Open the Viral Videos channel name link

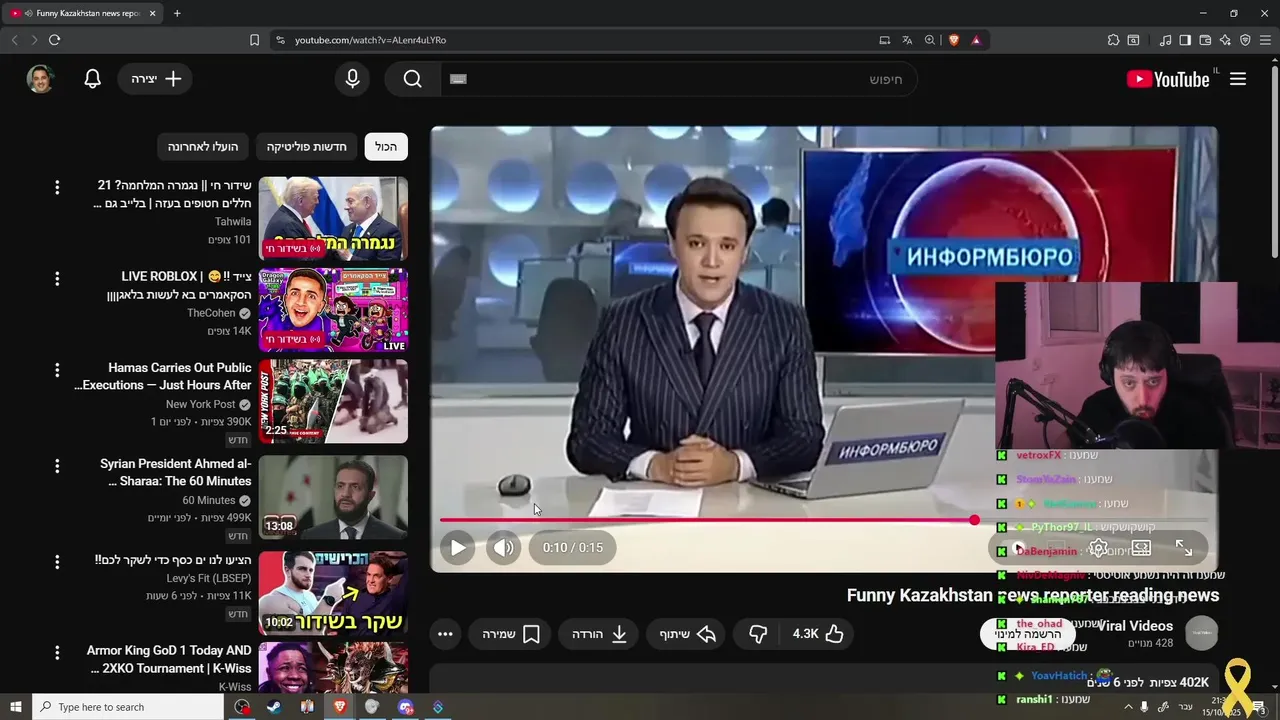point(1135,626)
